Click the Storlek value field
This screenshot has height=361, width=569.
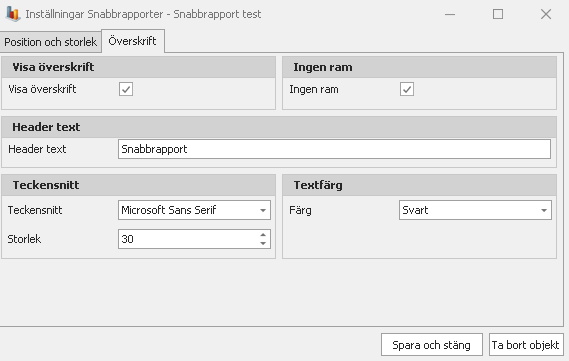pos(194,239)
